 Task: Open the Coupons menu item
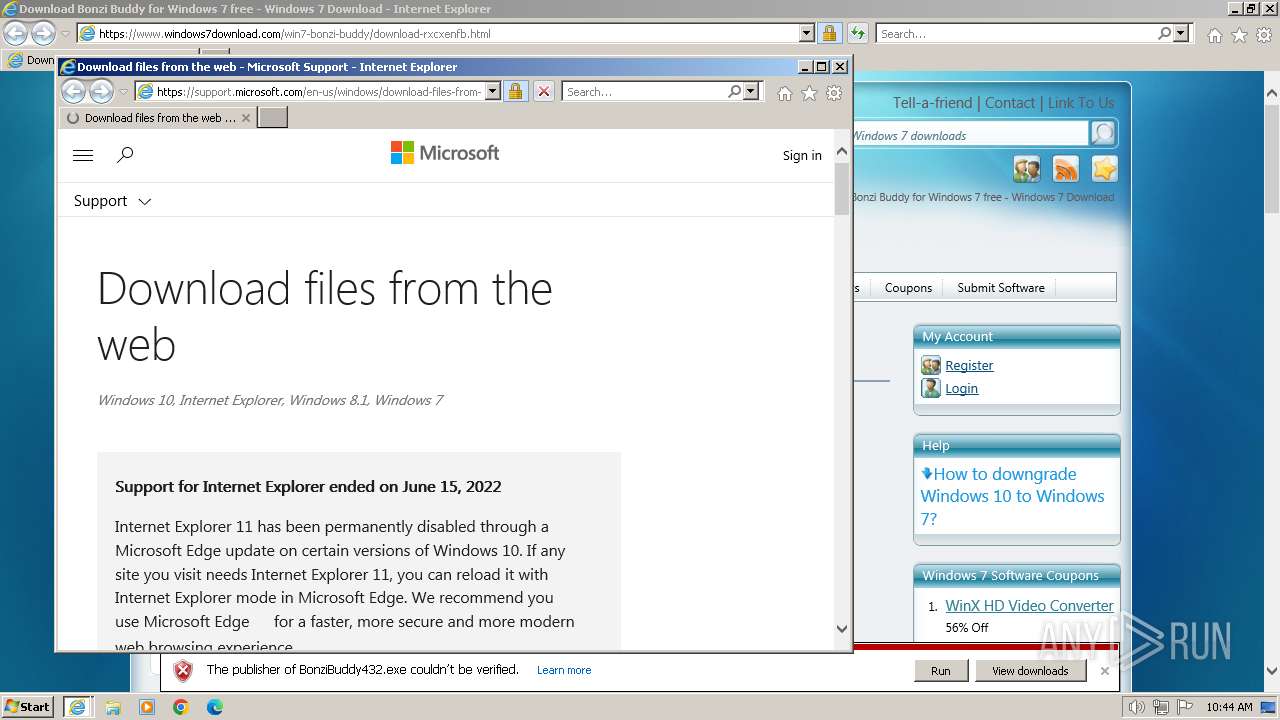908,288
